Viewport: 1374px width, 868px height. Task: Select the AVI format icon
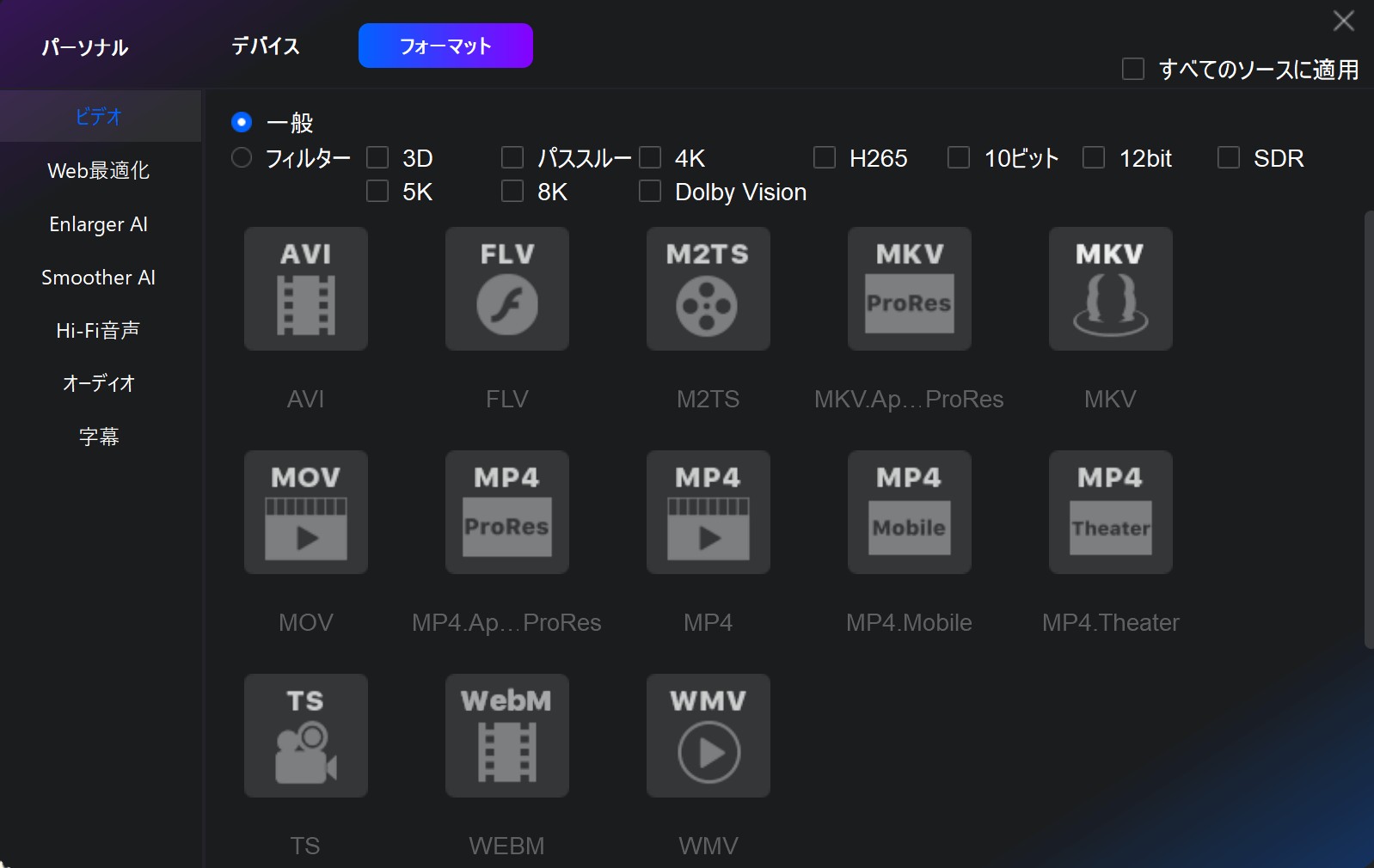tap(306, 289)
